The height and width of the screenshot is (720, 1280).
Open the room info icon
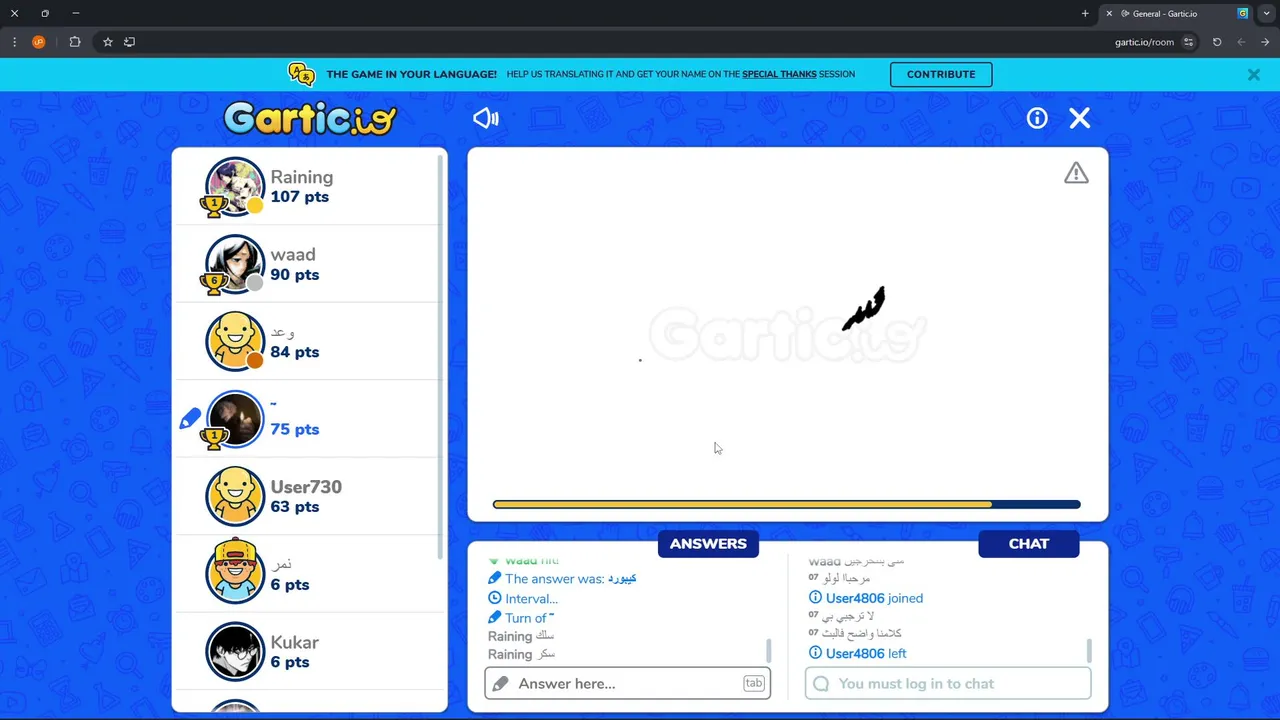pyautogui.click(x=1037, y=118)
